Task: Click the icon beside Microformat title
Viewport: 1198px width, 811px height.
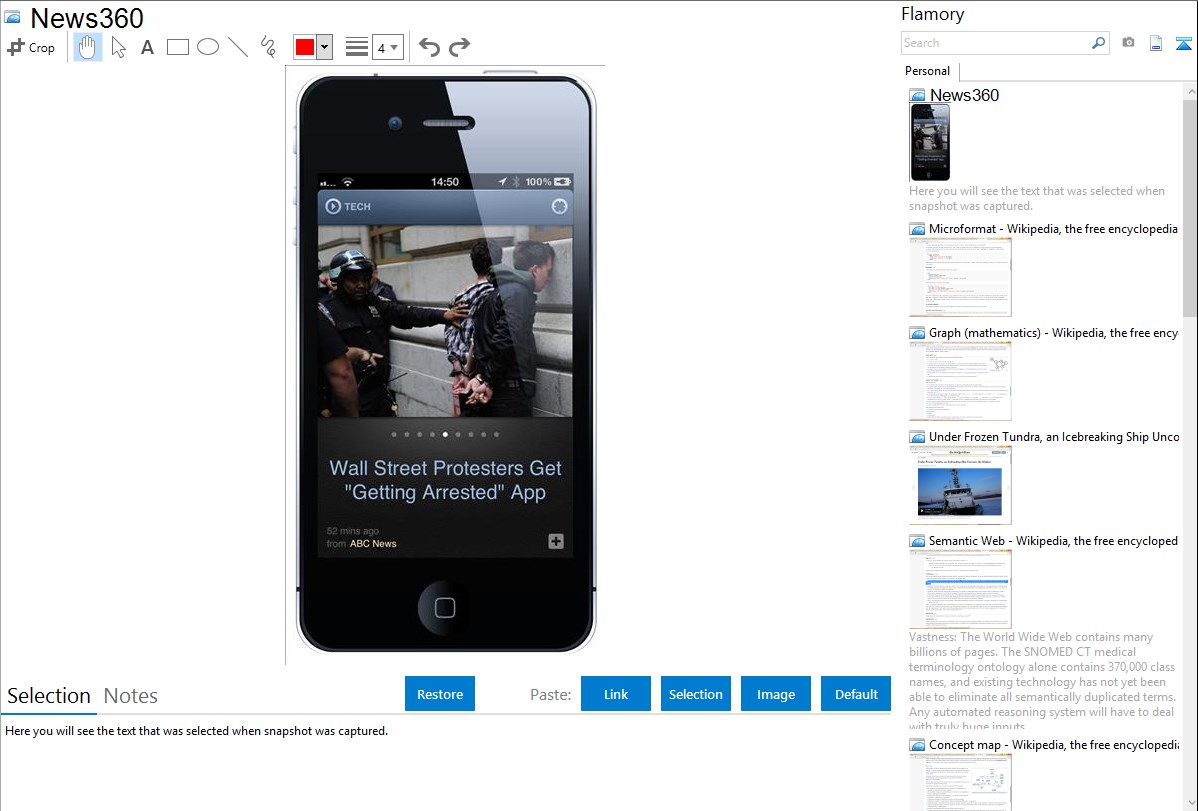Action: (x=917, y=229)
